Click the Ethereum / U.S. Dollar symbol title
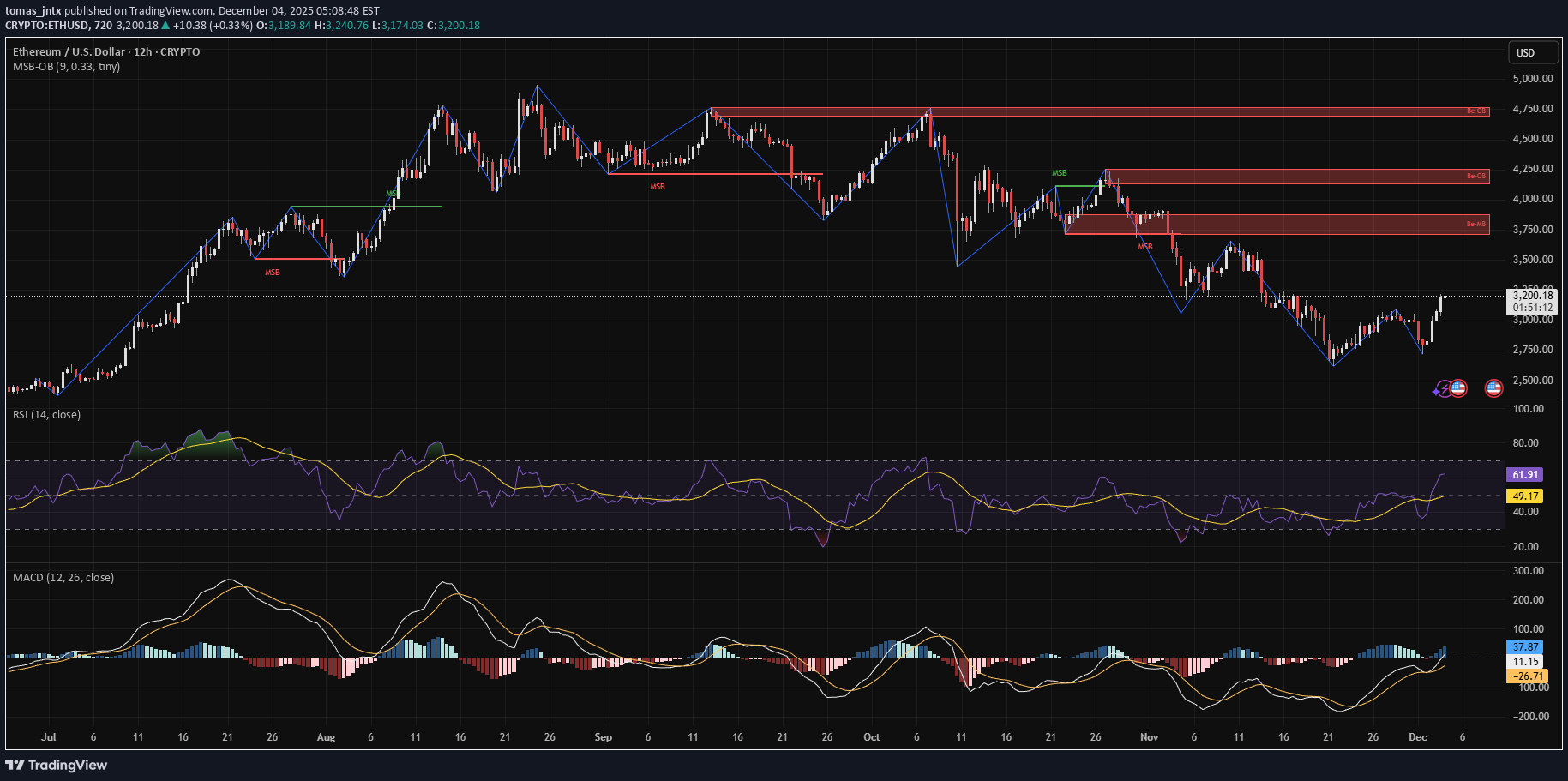 click(106, 52)
